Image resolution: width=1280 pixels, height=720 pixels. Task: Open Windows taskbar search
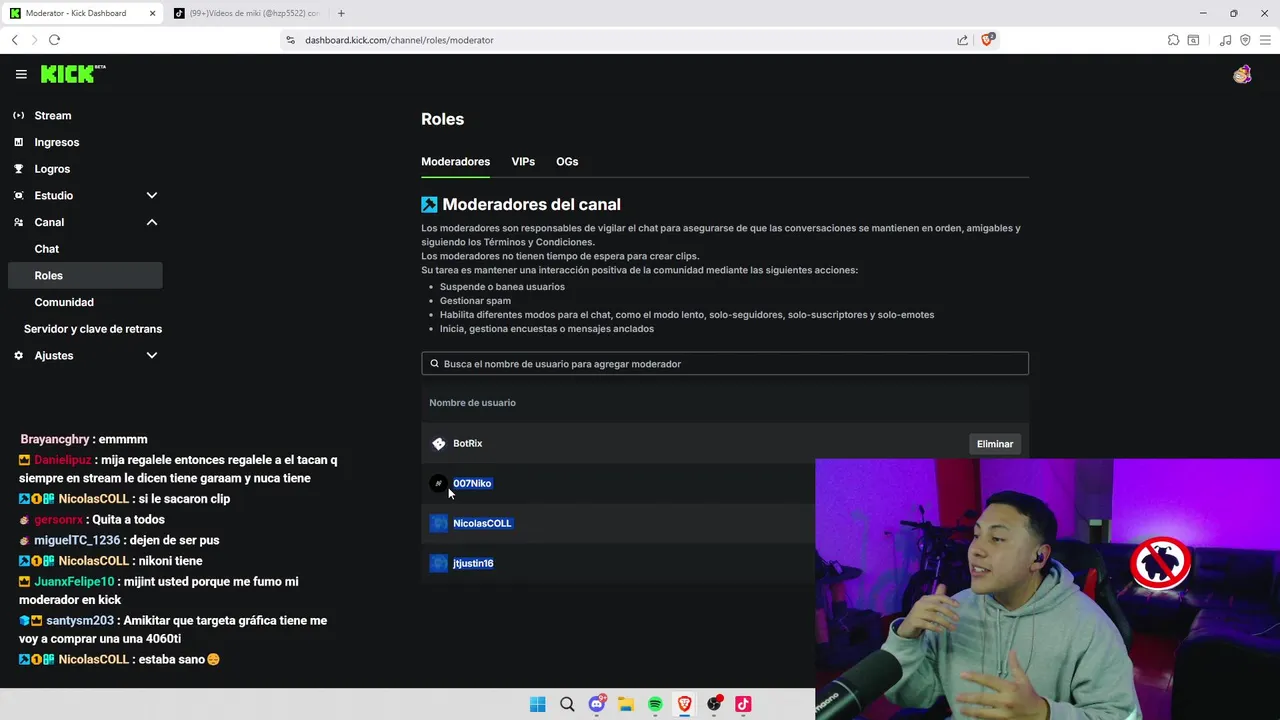(x=567, y=704)
